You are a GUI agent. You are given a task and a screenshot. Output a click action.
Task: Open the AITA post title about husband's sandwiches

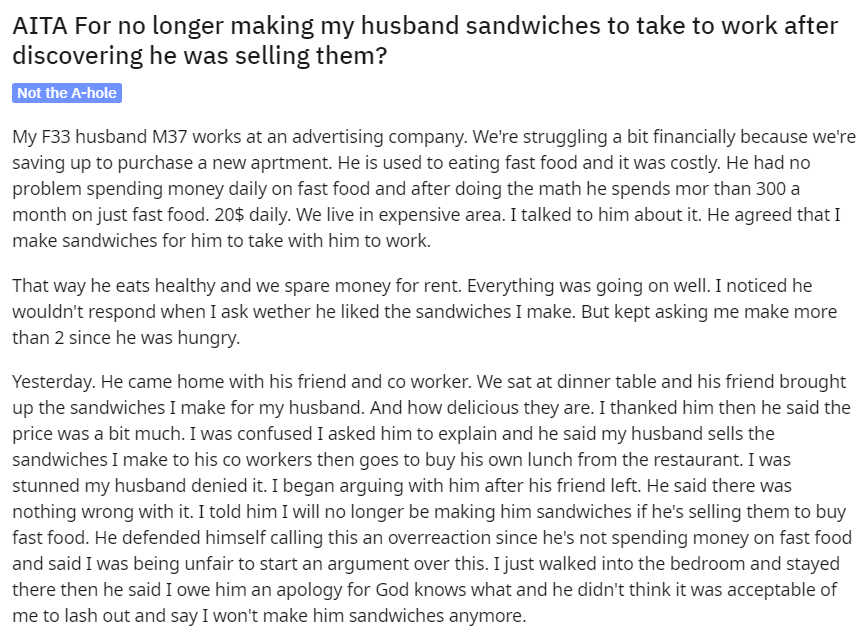tap(425, 40)
